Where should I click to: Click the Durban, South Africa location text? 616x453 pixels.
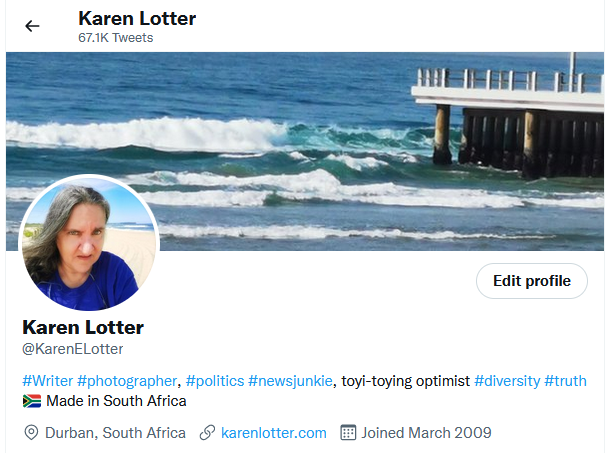click(115, 433)
